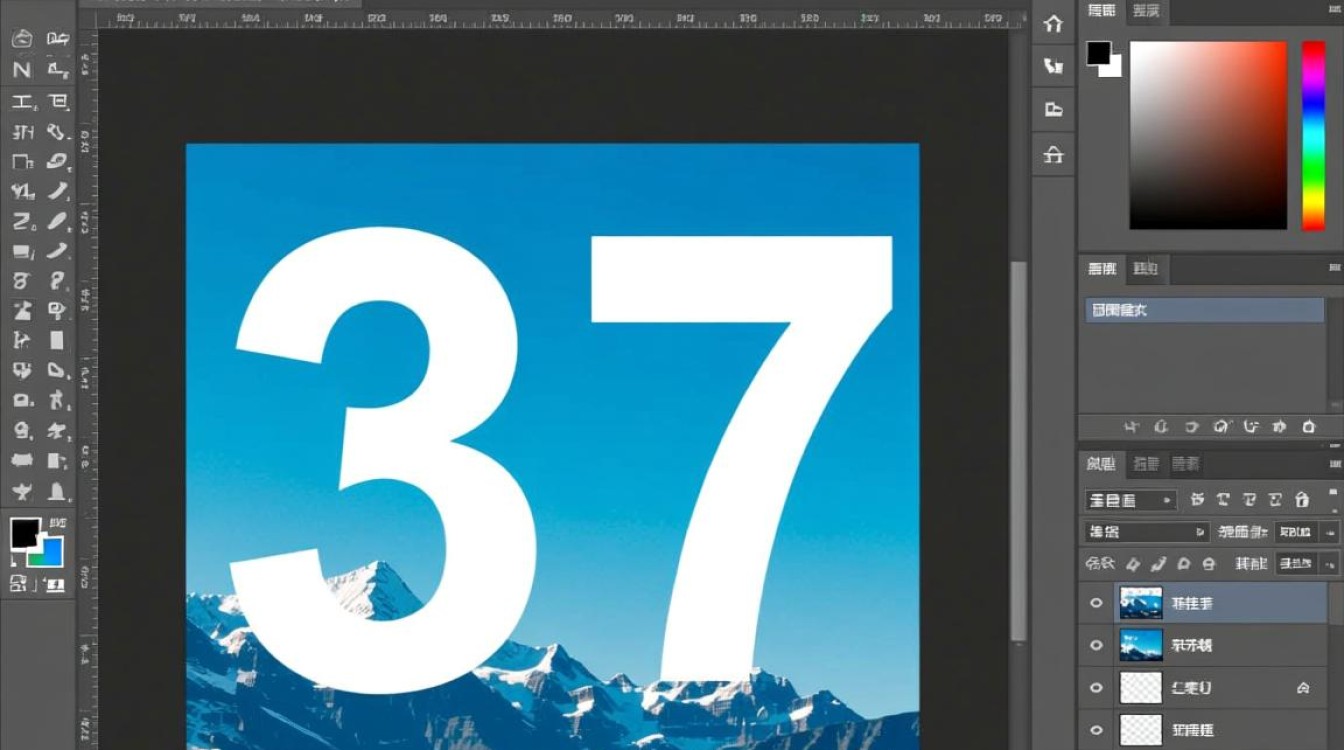Click the white background swatch in Color panel
Image resolution: width=1344 pixels, height=750 pixels.
coord(1114,67)
